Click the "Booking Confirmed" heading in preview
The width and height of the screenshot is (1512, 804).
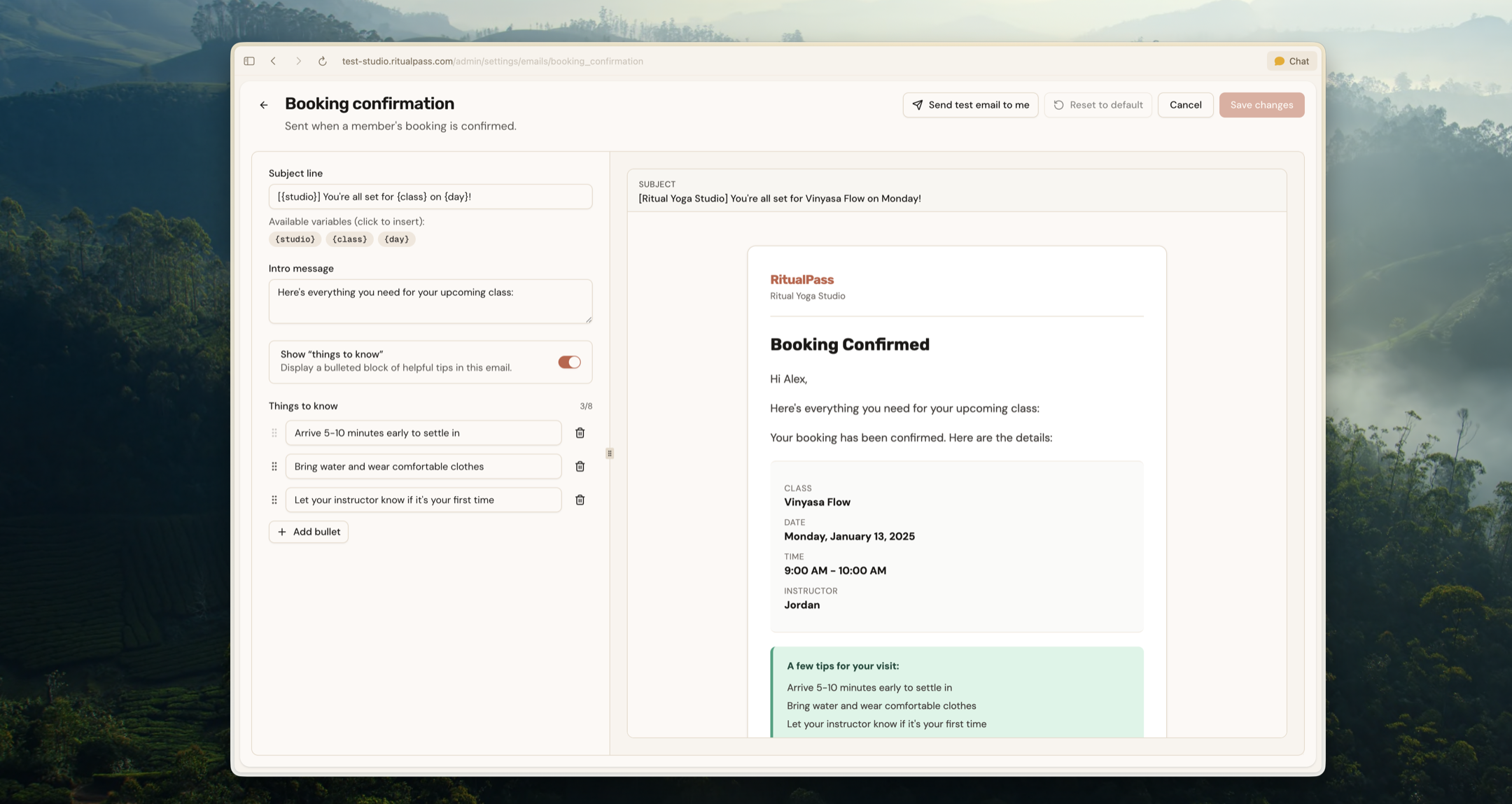point(850,344)
